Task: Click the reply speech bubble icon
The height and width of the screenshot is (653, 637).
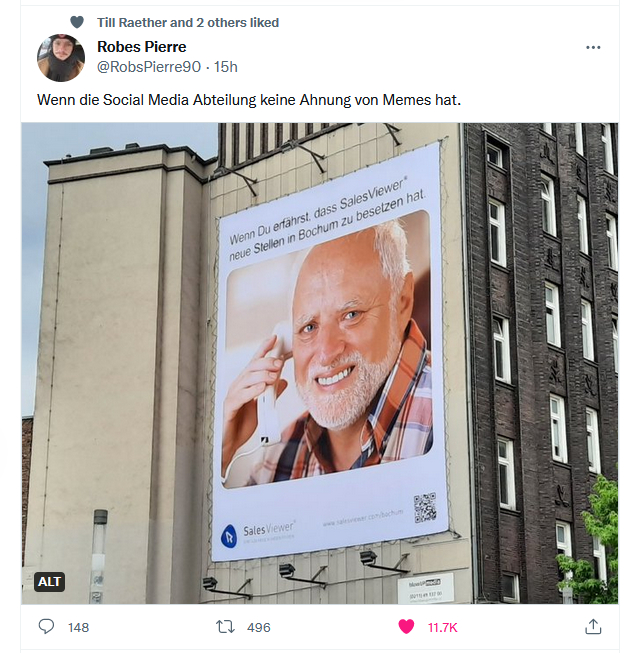Action: 46,626
